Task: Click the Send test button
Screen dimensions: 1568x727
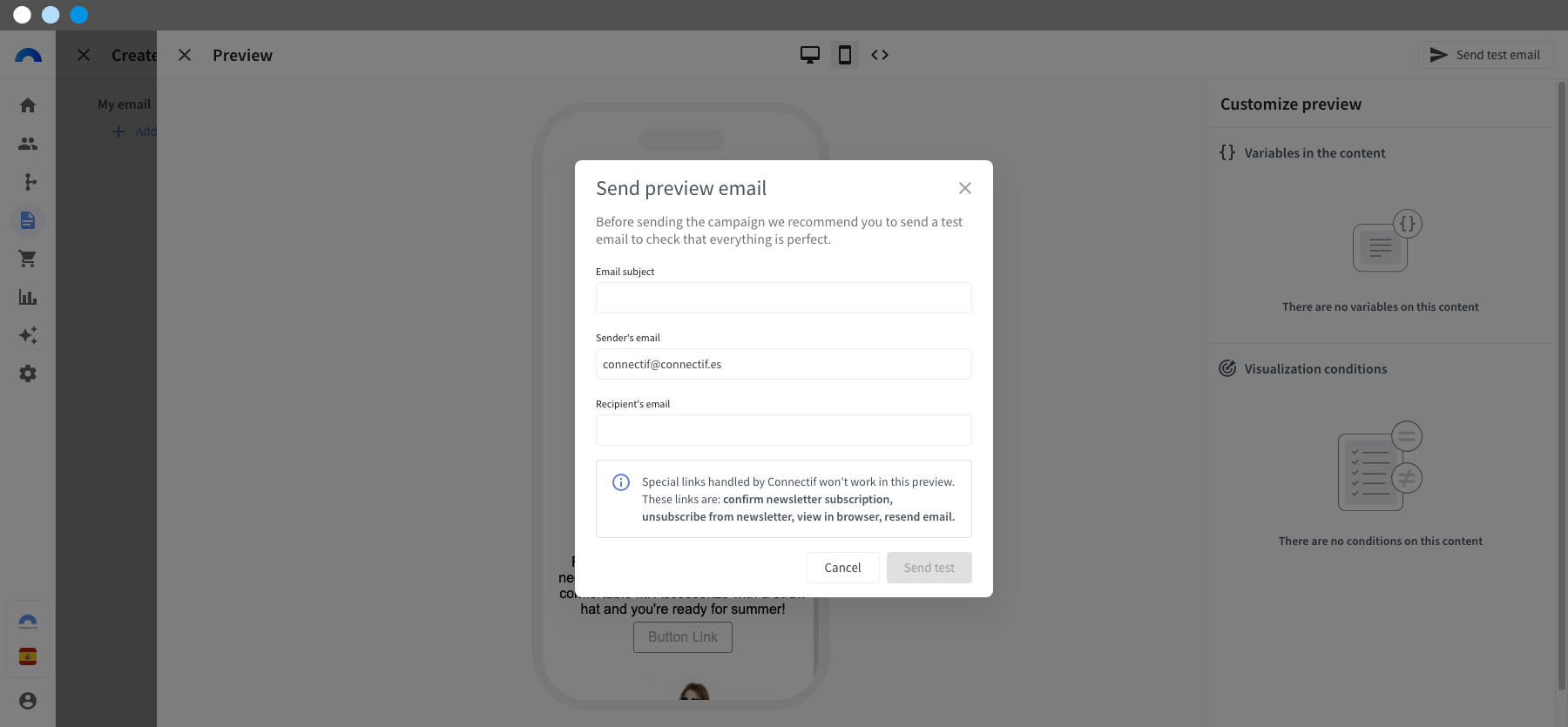Action: pyautogui.click(x=929, y=568)
